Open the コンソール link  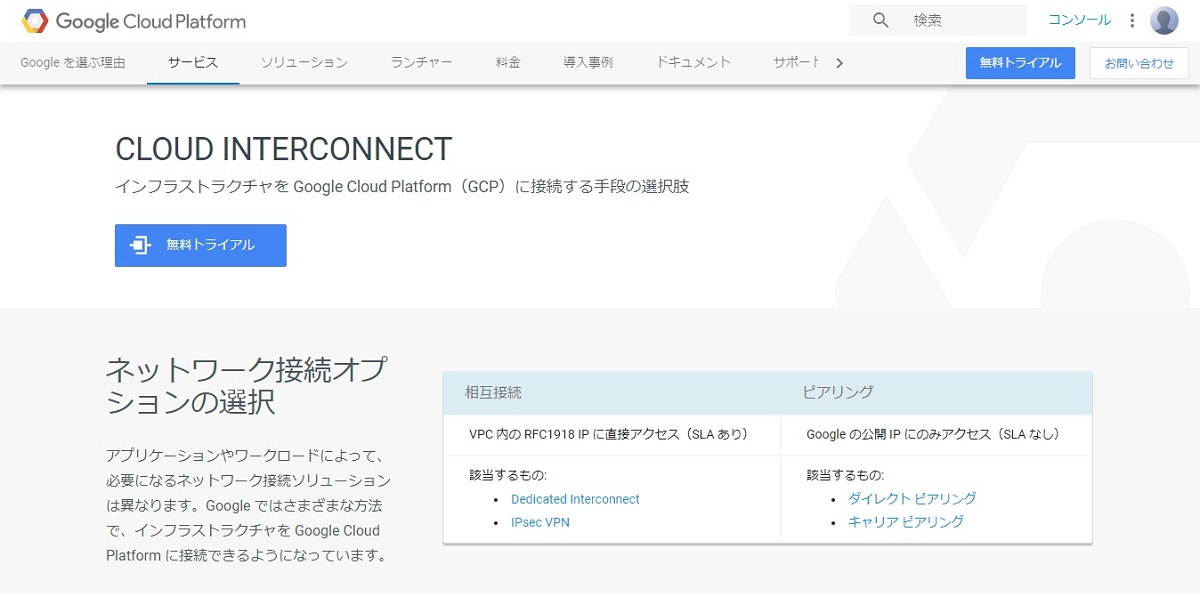(x=1079, y=20)
